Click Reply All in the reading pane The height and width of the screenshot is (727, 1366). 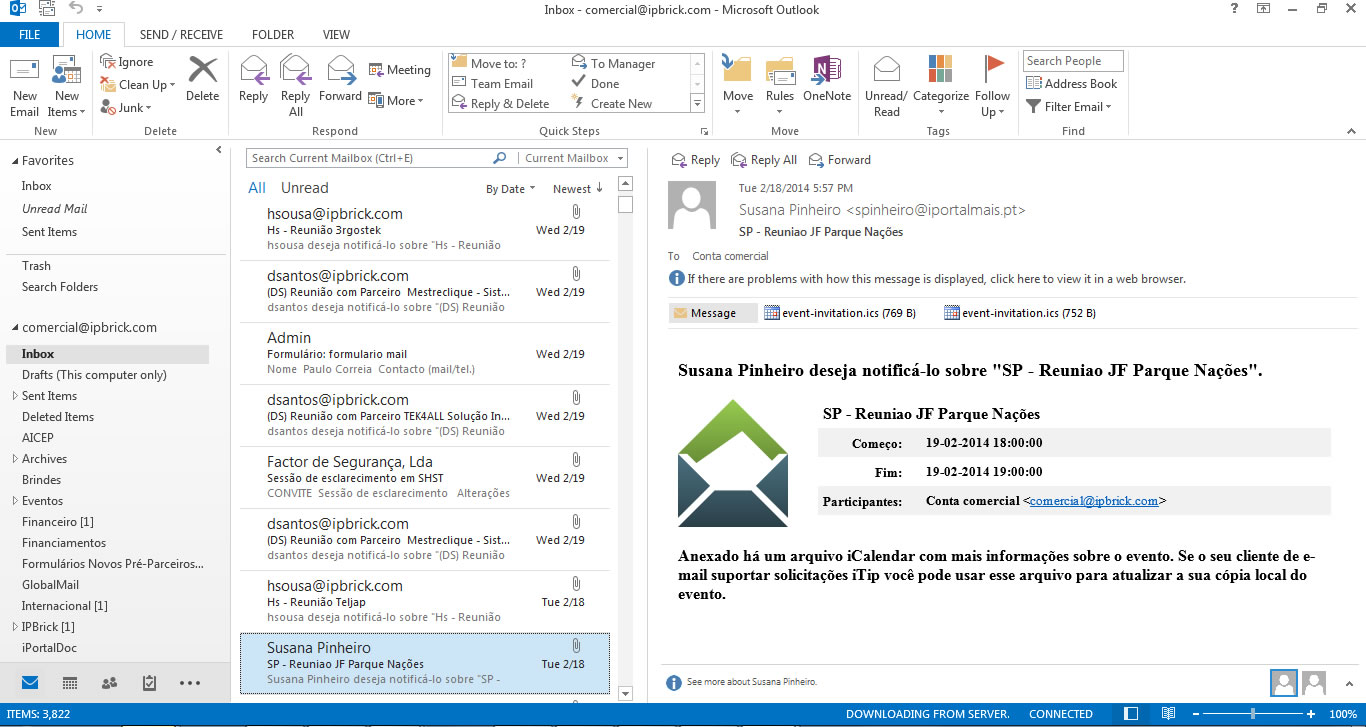point(764,160)
